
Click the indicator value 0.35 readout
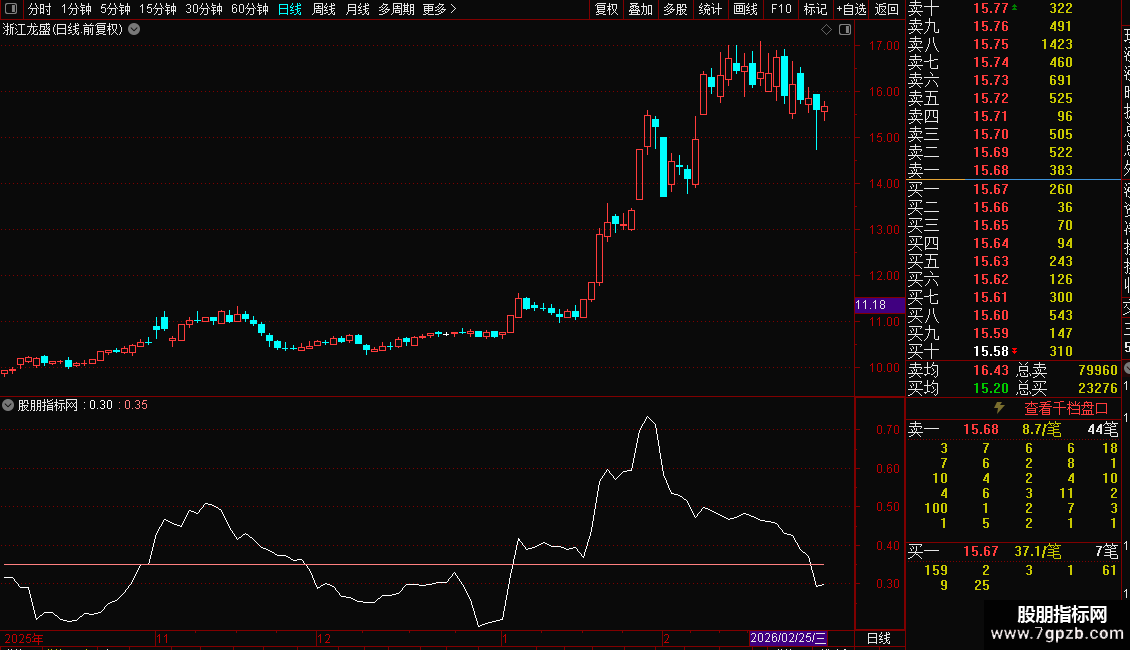(135, 405)
